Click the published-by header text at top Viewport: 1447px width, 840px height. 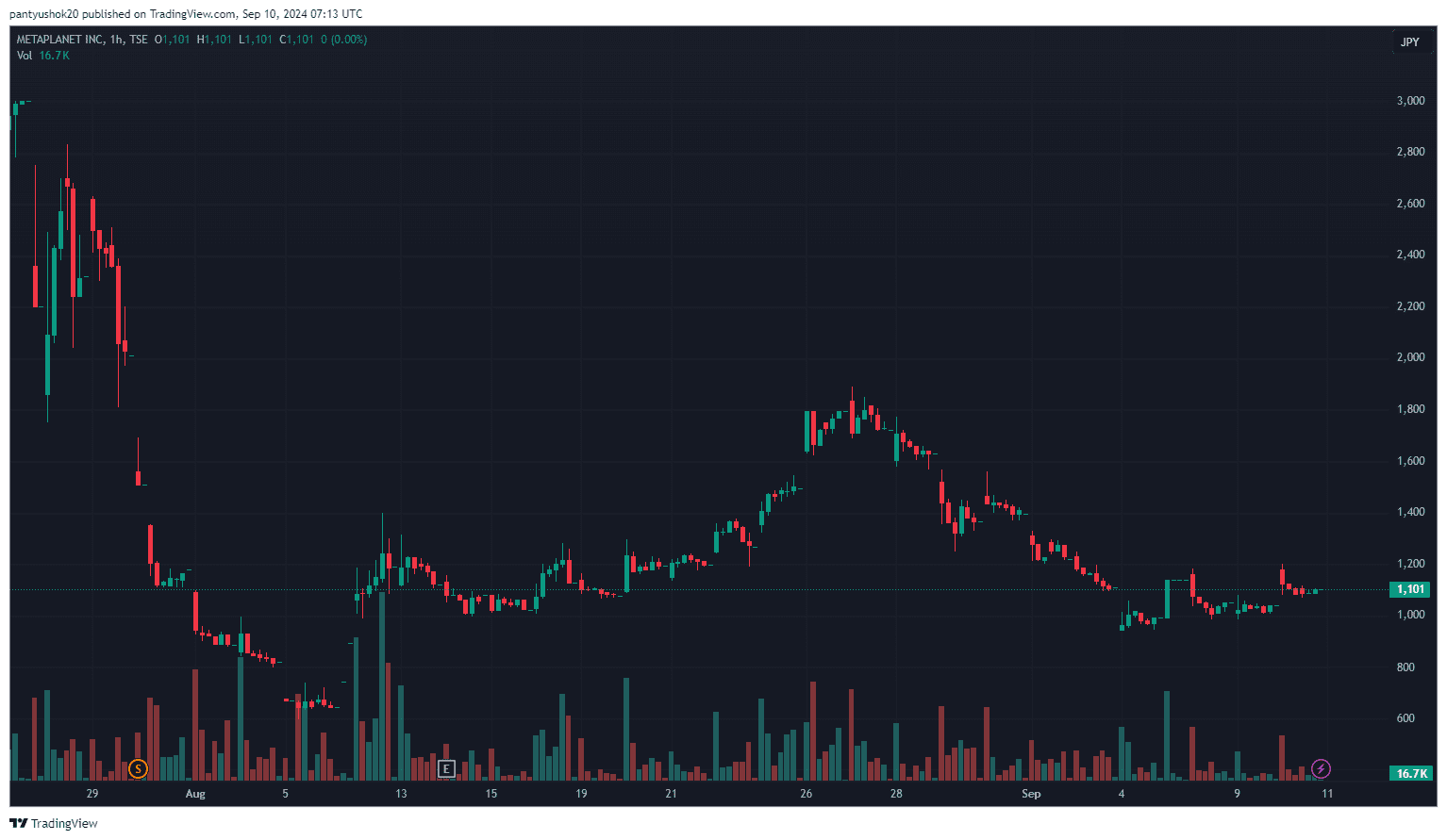point(186,14)
